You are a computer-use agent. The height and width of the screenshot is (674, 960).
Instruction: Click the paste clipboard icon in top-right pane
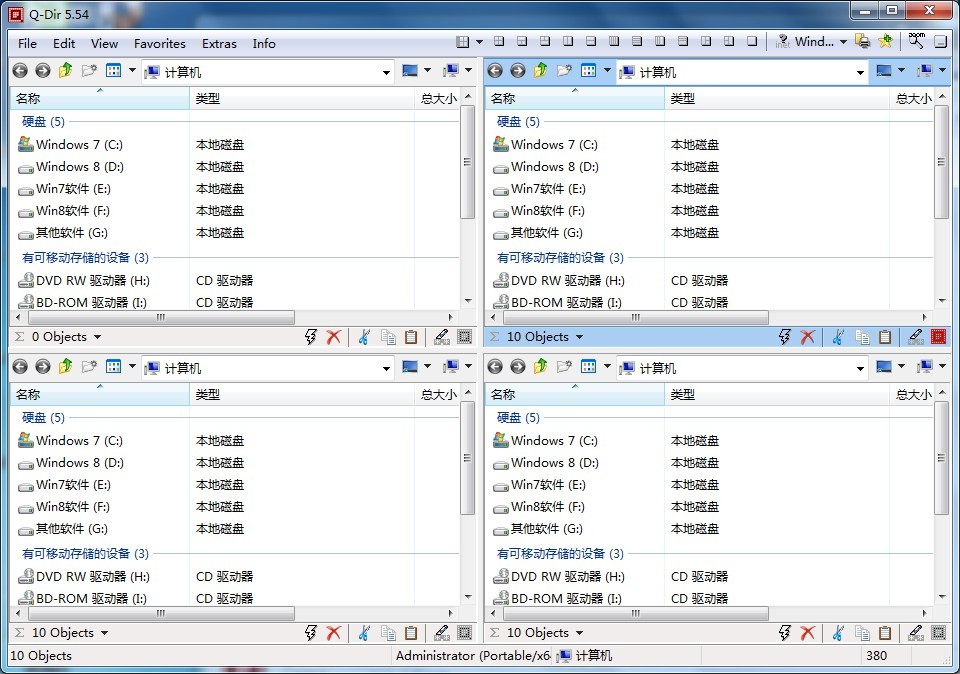885,337
